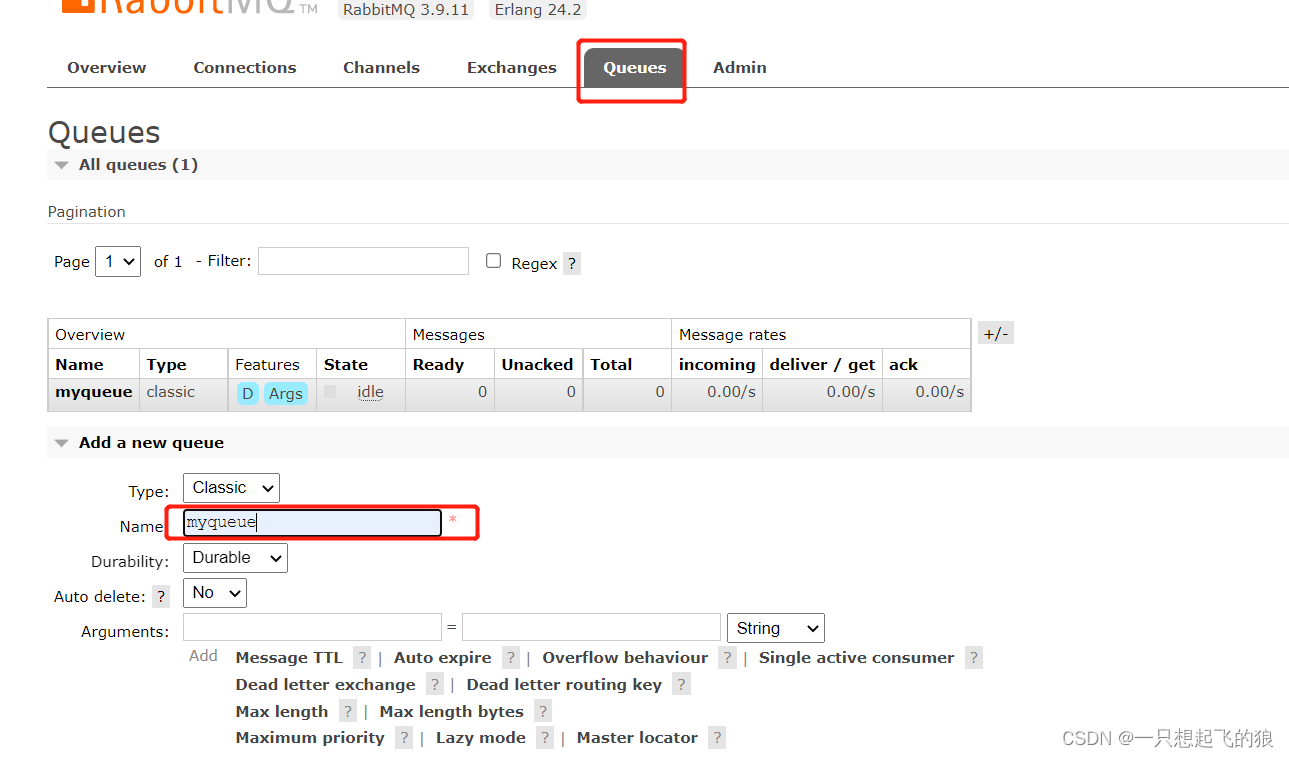Click the Lazy mode help icon
The height and width of the screenshot is (757, 1289).
pyautogui.click(x=544, y=737)
